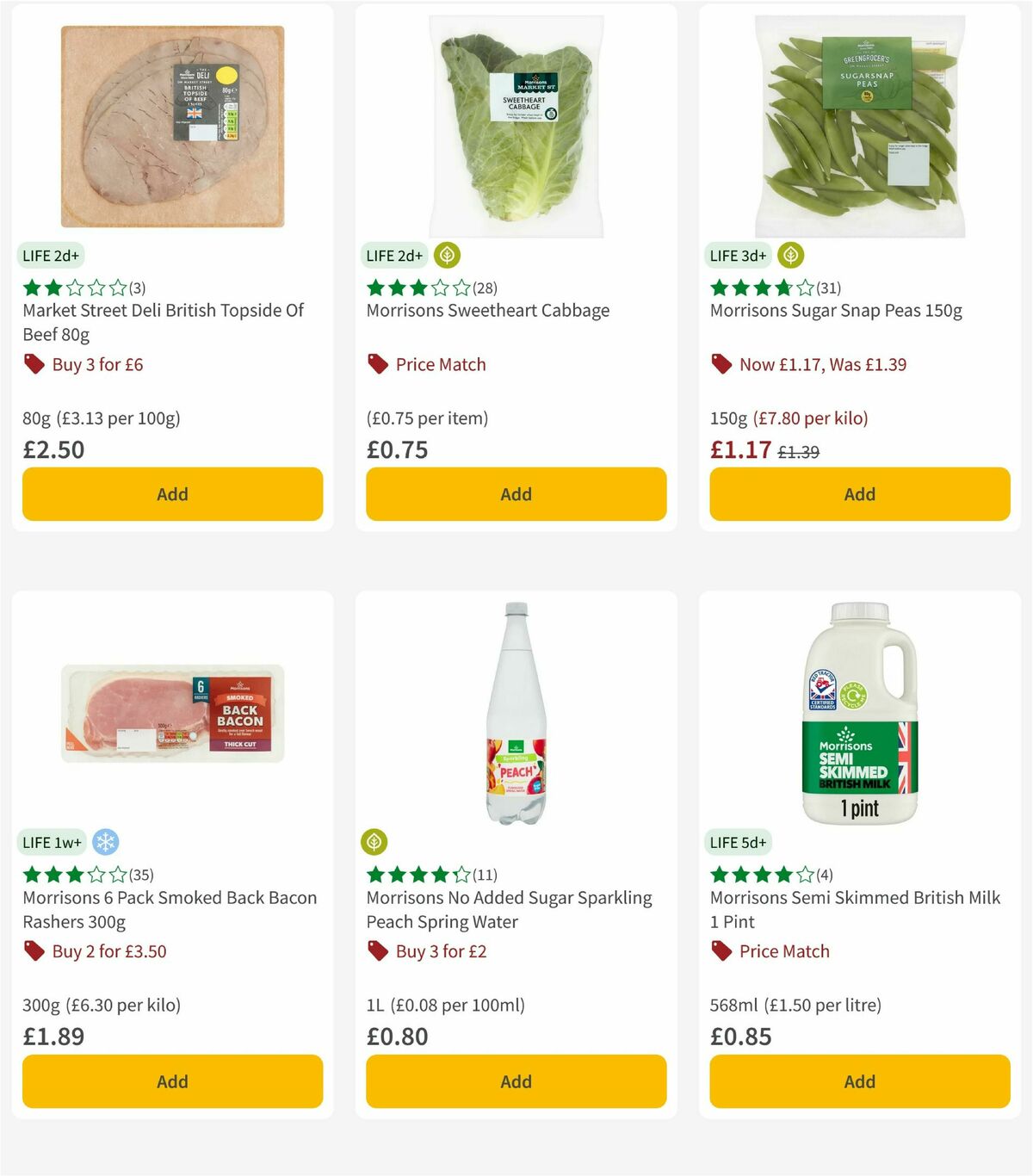Click the LIFE 2d+ badge on topside beef

tap(52, 256)
